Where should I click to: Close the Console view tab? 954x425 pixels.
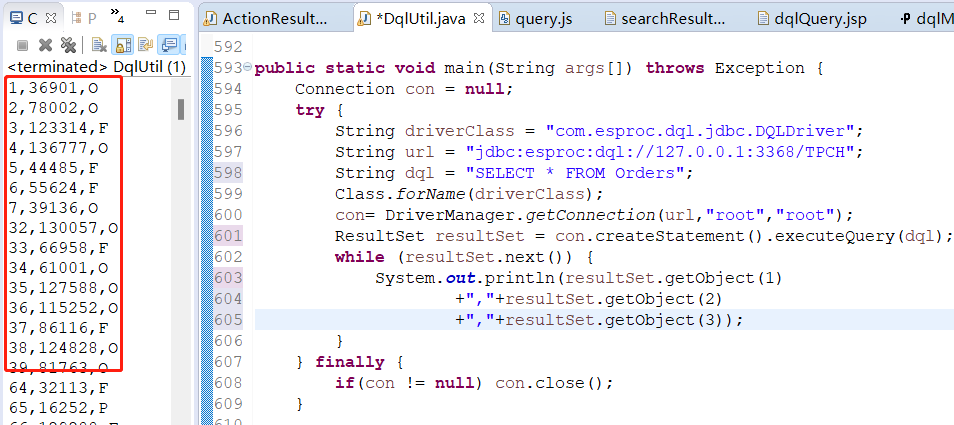(x=51, y=18)
